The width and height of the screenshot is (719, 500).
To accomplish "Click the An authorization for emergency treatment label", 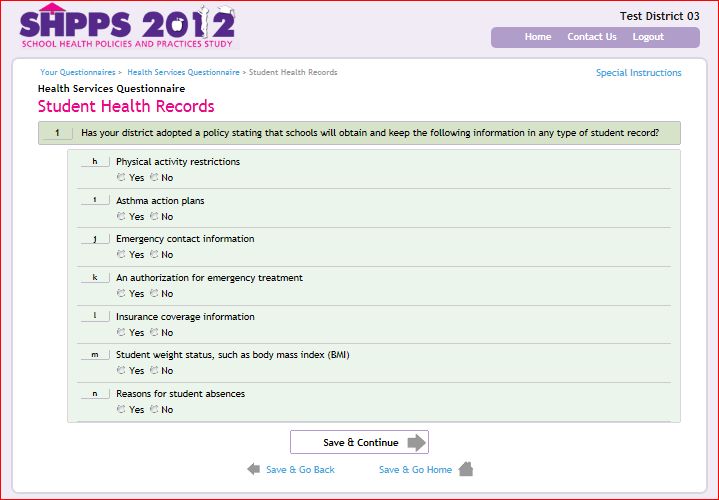I will [x=209, y=278].
